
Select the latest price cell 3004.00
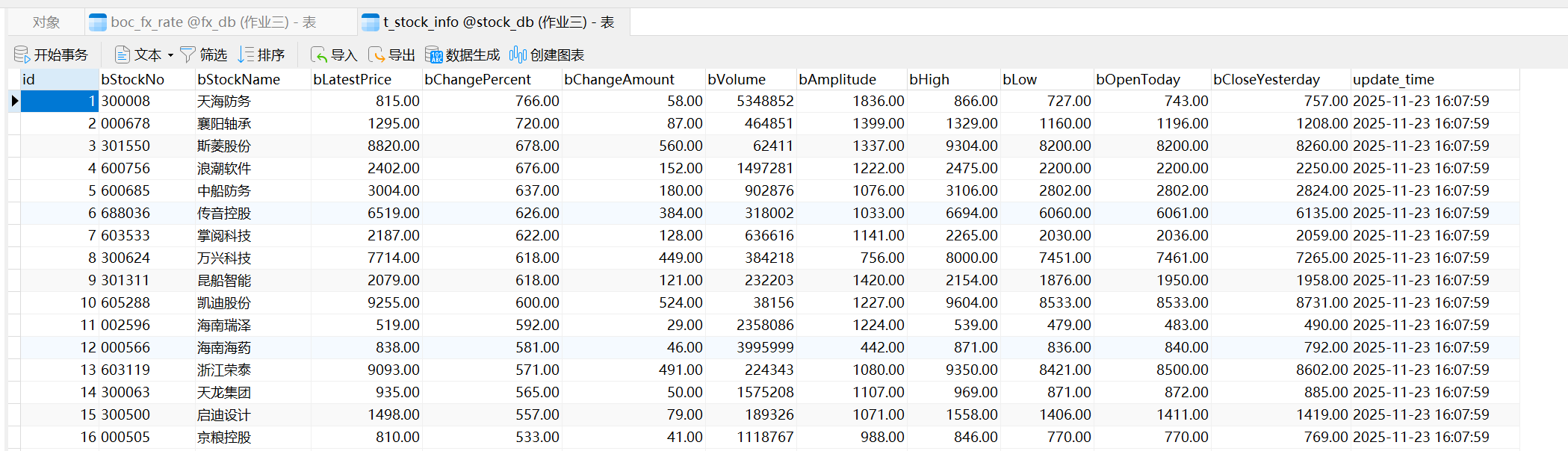(x=367, y=190)
